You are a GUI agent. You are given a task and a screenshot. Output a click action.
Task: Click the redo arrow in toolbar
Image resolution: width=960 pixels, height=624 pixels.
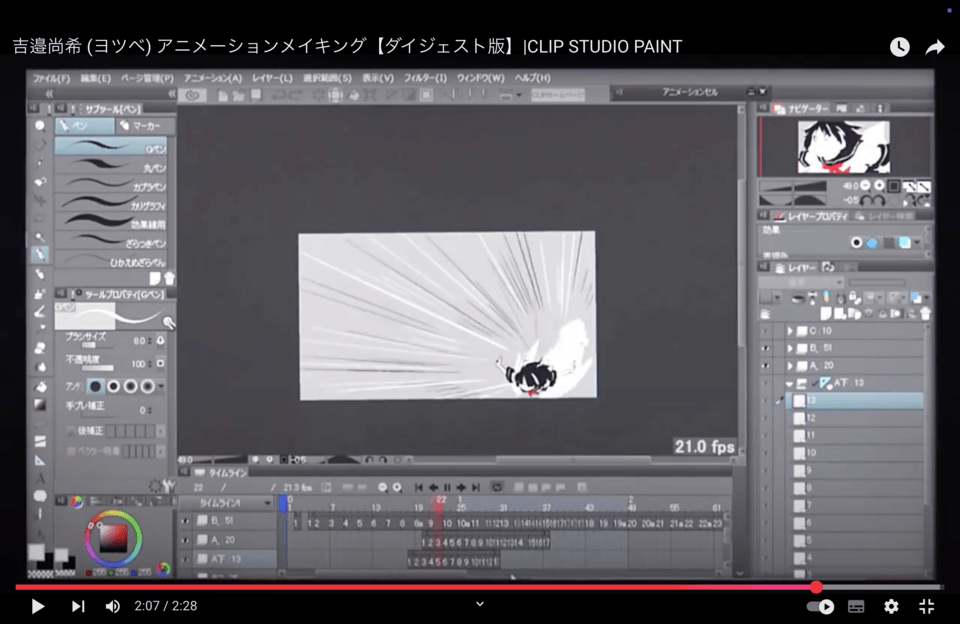pos(295,95)
